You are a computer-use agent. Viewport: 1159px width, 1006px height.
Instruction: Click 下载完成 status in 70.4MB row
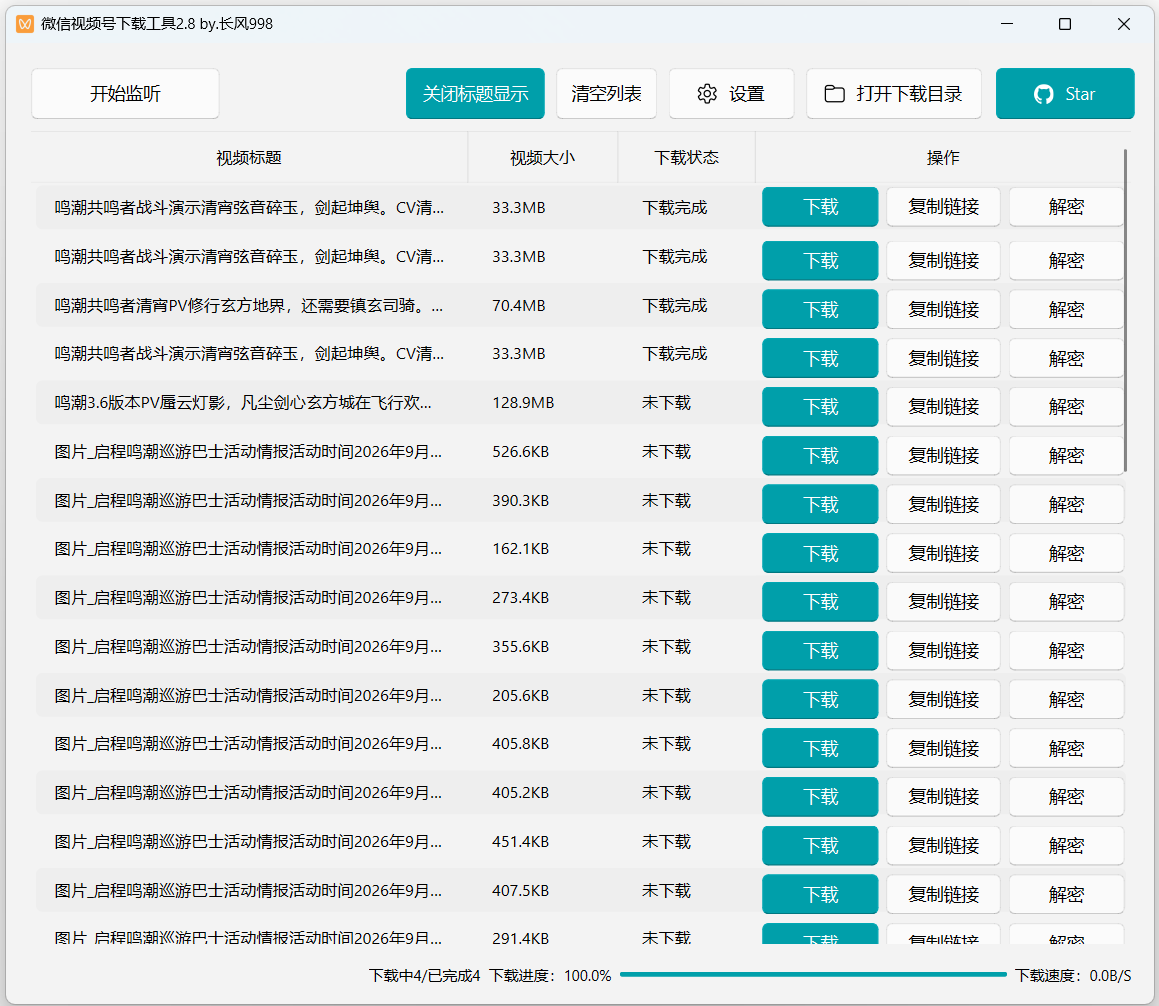pos(674,305)
